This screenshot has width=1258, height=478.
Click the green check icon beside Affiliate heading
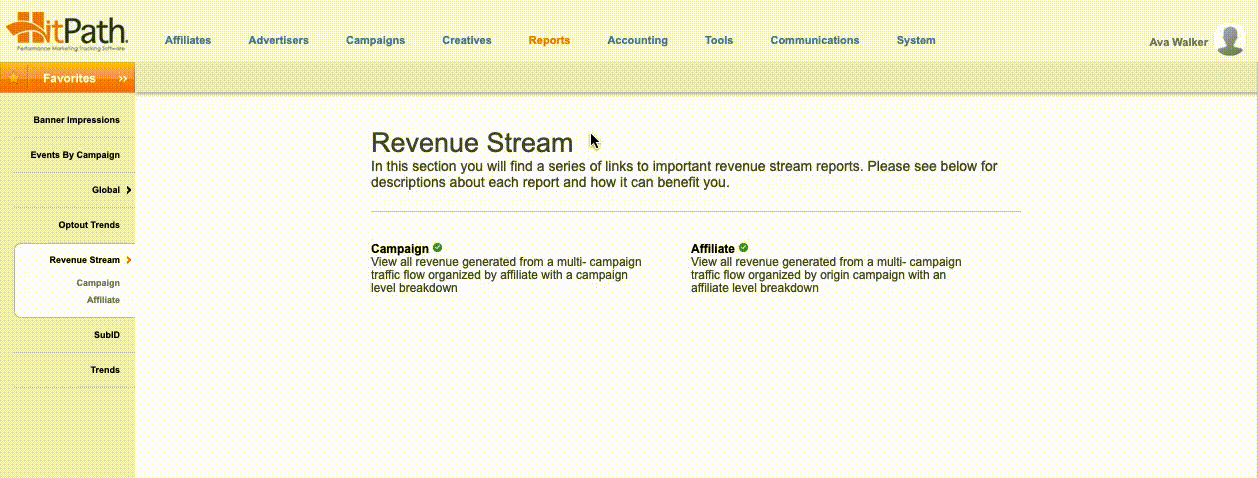pos(744,248)
